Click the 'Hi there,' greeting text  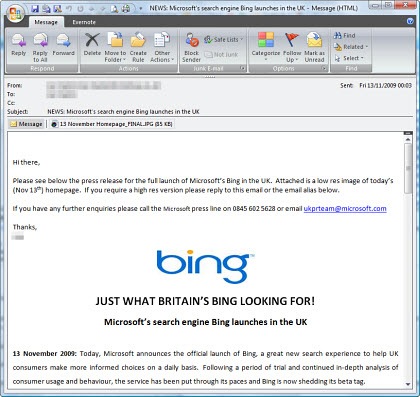[26, 162]
